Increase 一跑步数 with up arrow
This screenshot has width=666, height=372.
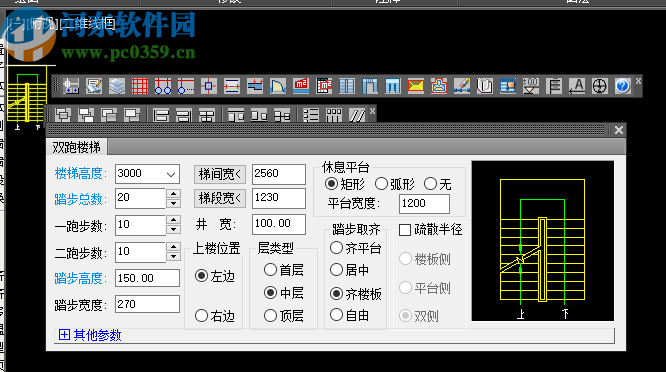(173, 220)
